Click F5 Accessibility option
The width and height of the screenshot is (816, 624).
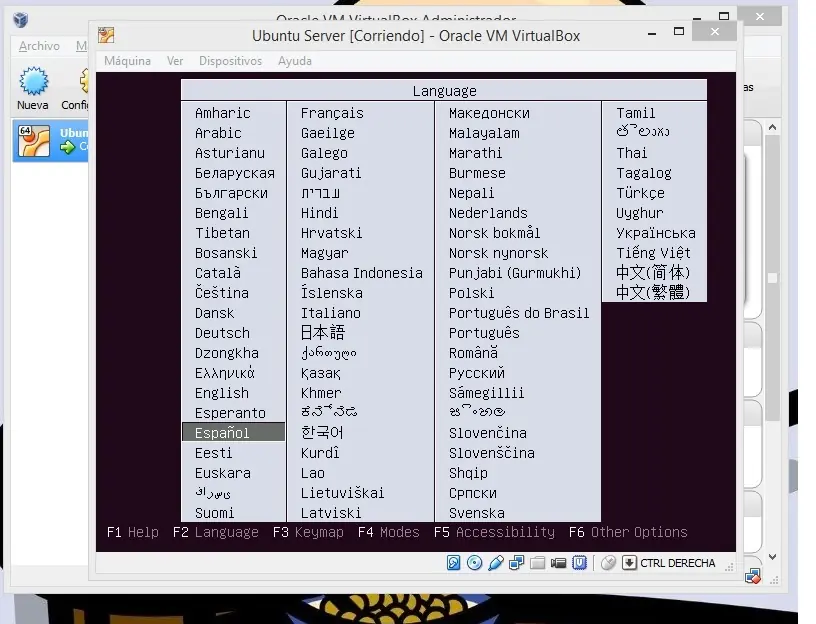[494, 532]
